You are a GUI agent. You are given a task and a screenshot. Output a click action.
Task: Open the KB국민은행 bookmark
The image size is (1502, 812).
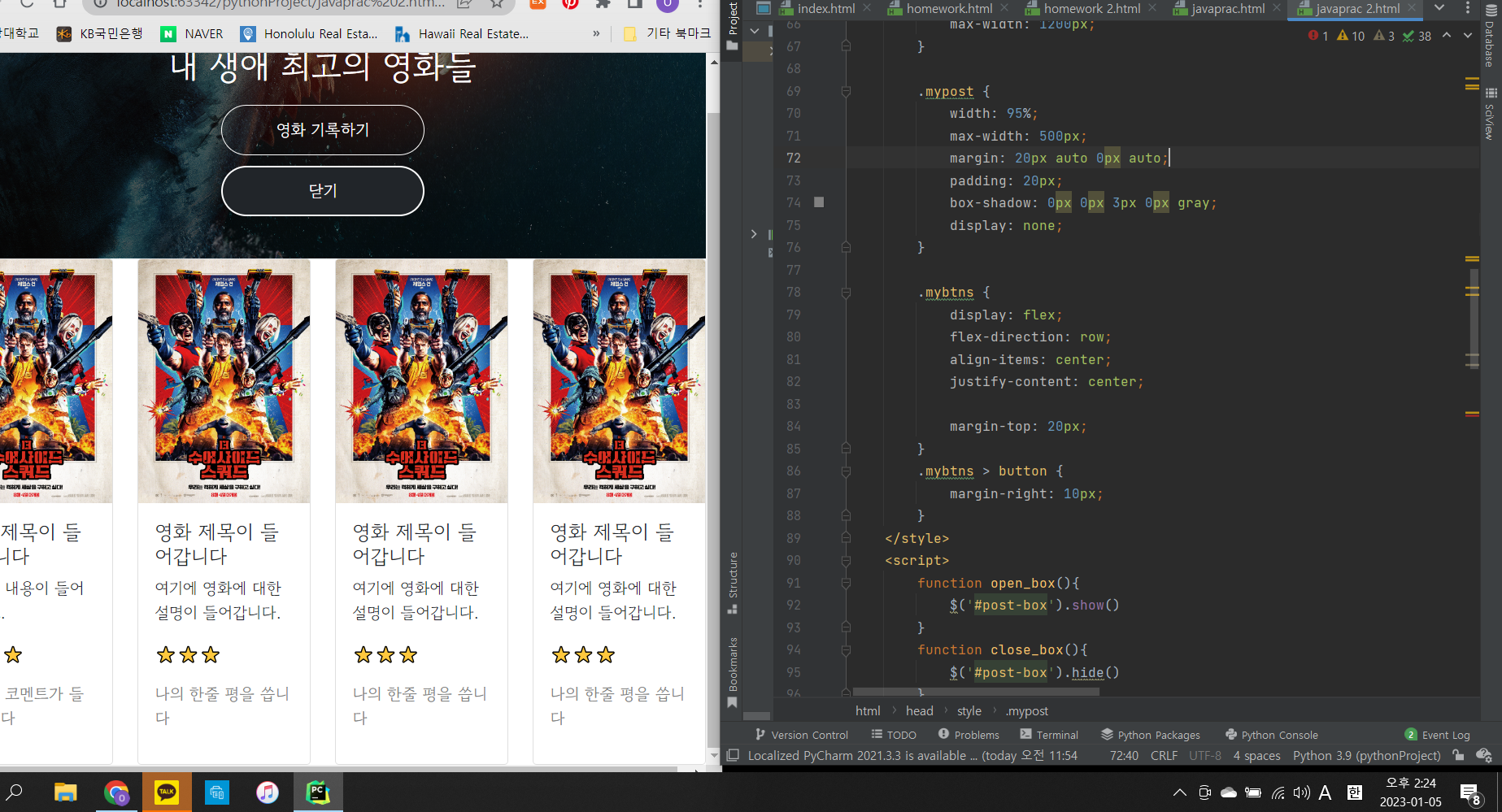tap(99, 33)
